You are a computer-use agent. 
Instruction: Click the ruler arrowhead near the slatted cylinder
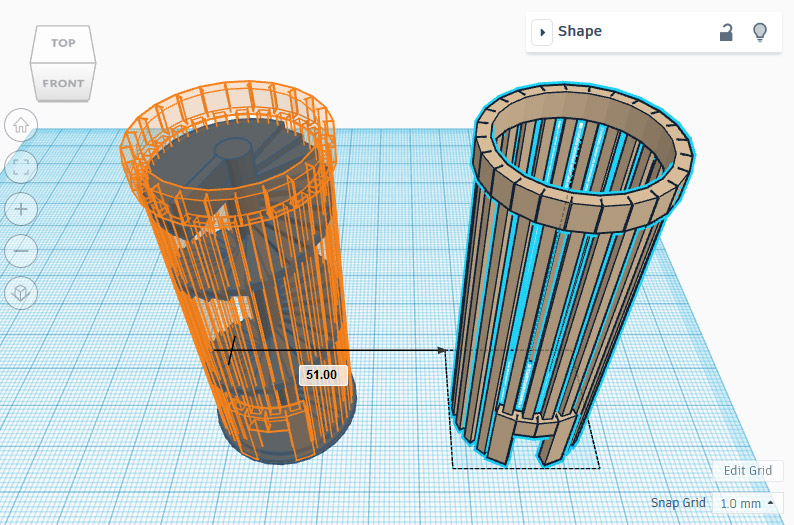pos(441,350)
